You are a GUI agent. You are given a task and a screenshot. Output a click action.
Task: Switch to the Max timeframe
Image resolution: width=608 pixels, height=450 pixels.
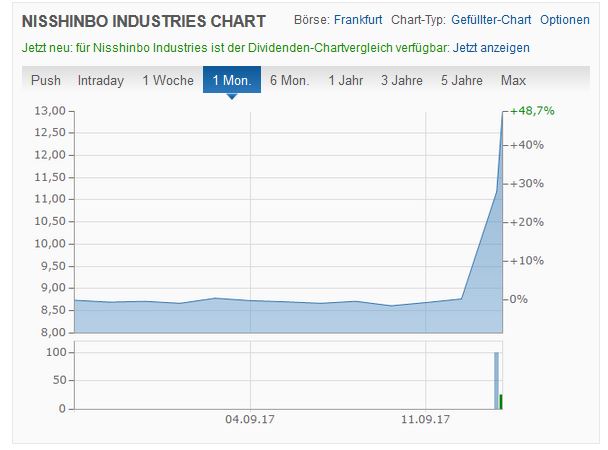513,80
